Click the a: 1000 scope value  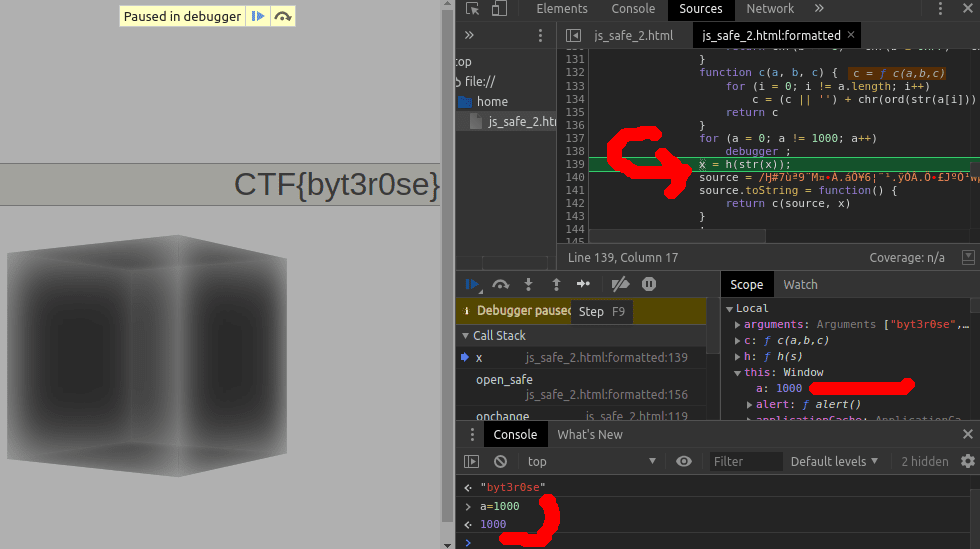coord(779,388)
